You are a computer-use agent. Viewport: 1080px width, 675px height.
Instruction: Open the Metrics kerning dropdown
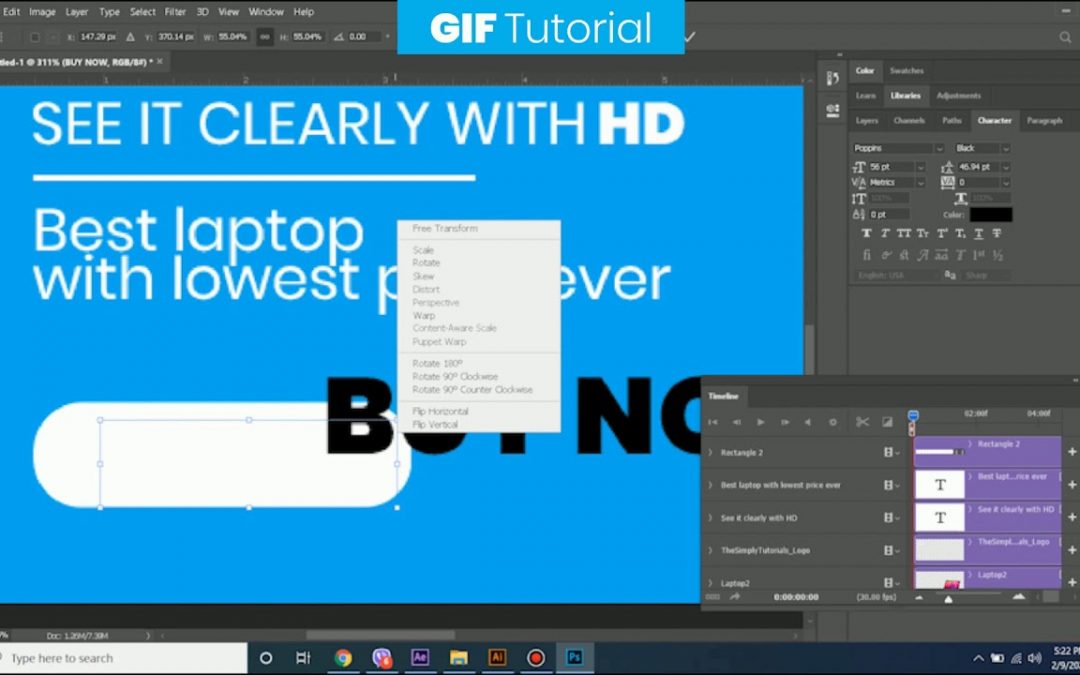(920, 183)
